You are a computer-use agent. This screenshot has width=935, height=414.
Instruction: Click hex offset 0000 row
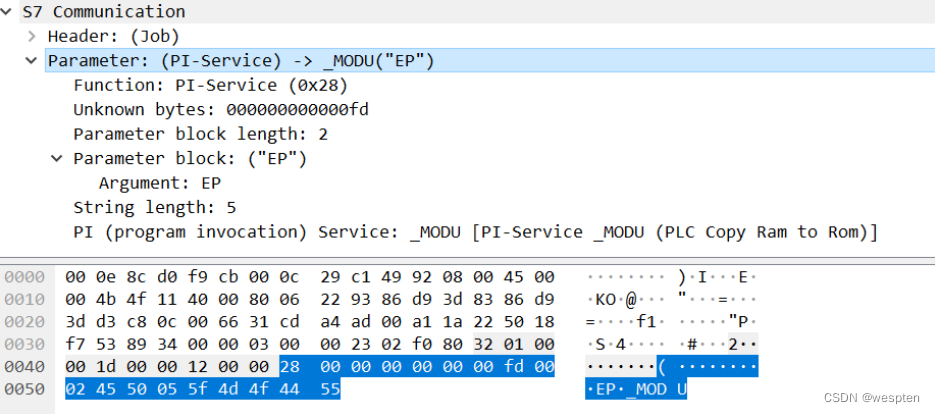point(23,276)
